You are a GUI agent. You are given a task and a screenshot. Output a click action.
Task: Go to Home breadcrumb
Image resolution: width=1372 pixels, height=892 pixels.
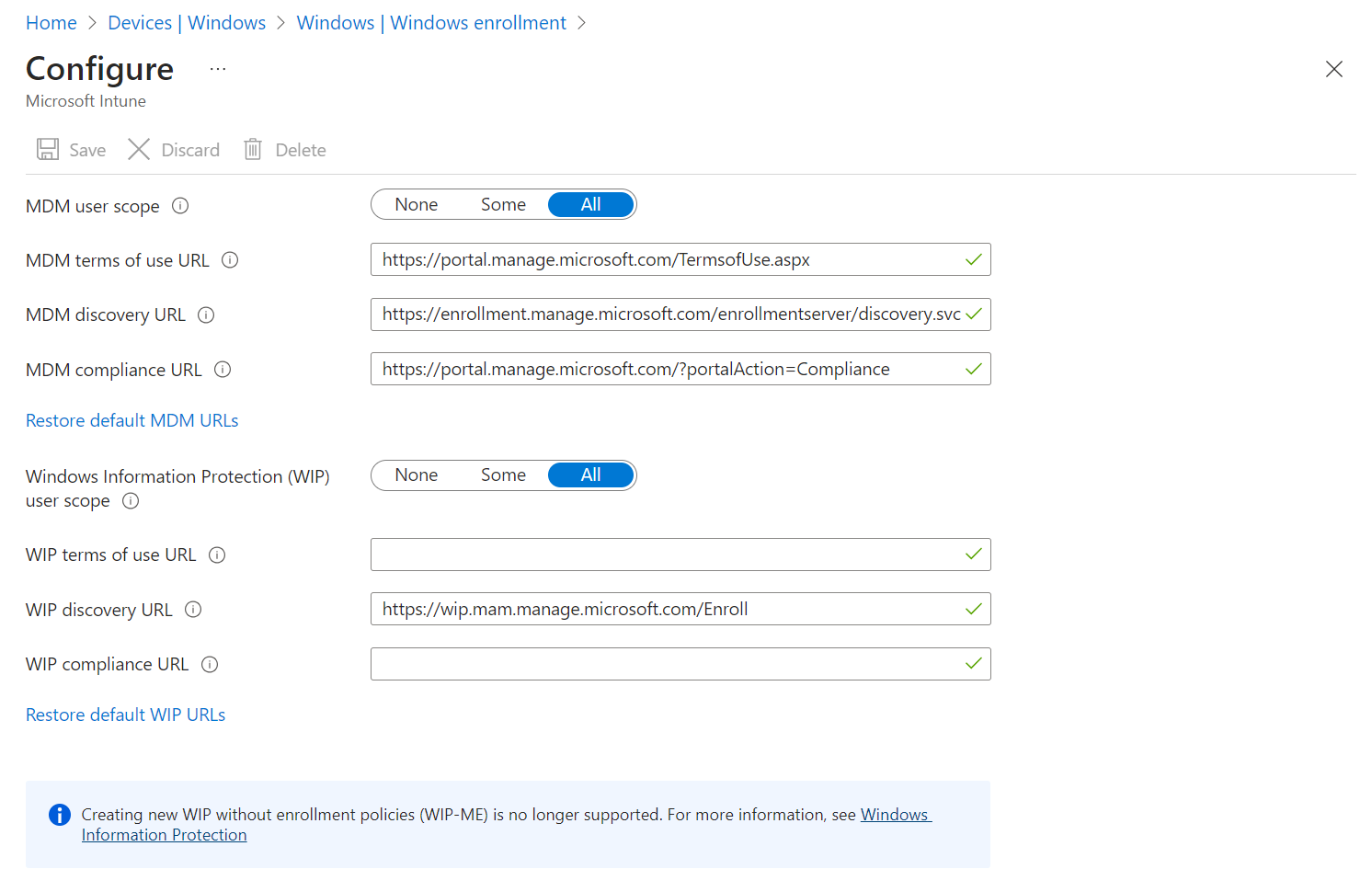click(51, 23)
